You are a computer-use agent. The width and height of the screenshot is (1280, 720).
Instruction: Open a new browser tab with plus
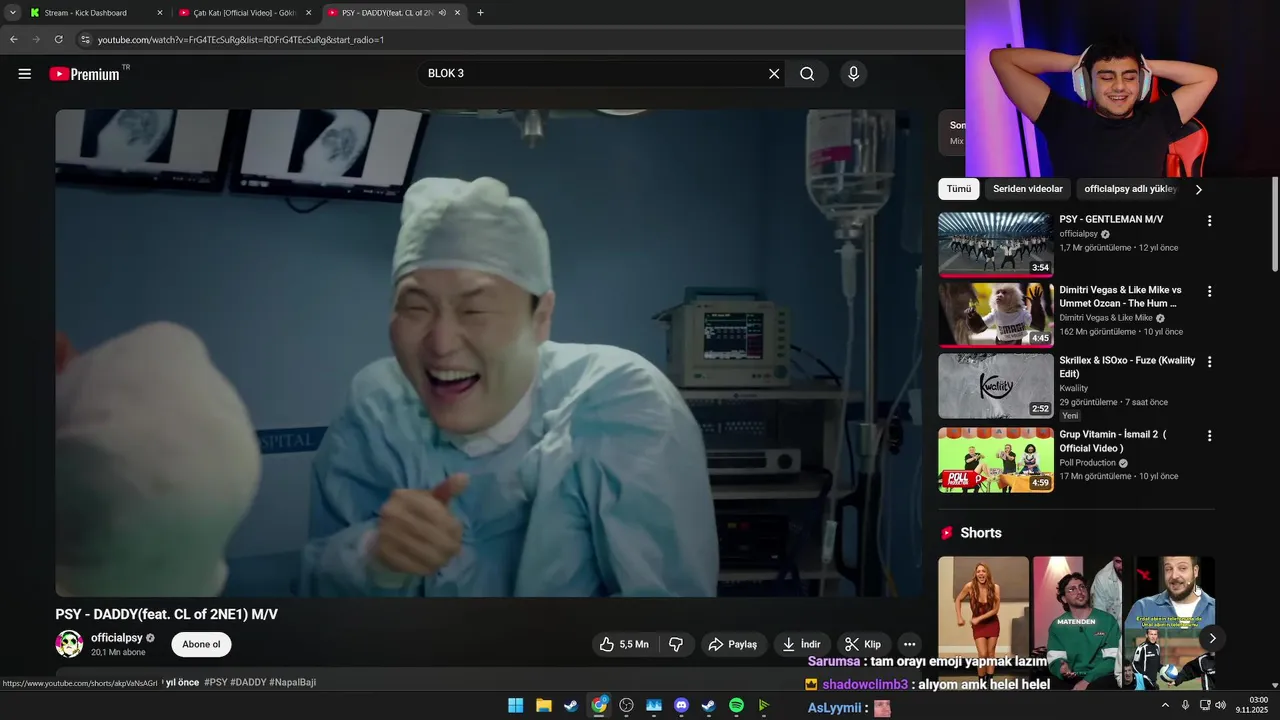tap(480, 13)
